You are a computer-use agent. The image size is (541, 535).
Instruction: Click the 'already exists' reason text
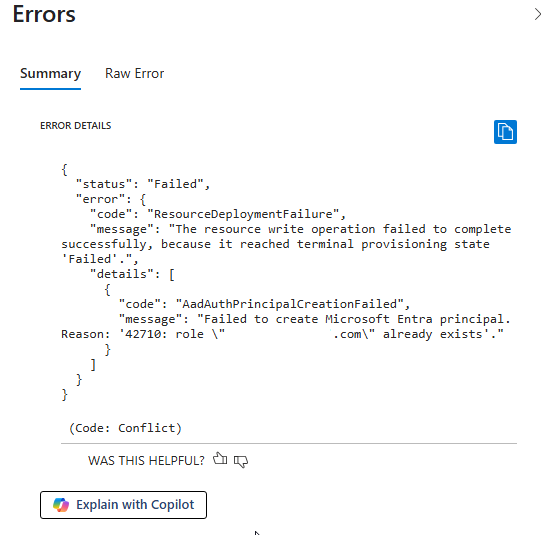pyautogui.click(x=433, y=334)
